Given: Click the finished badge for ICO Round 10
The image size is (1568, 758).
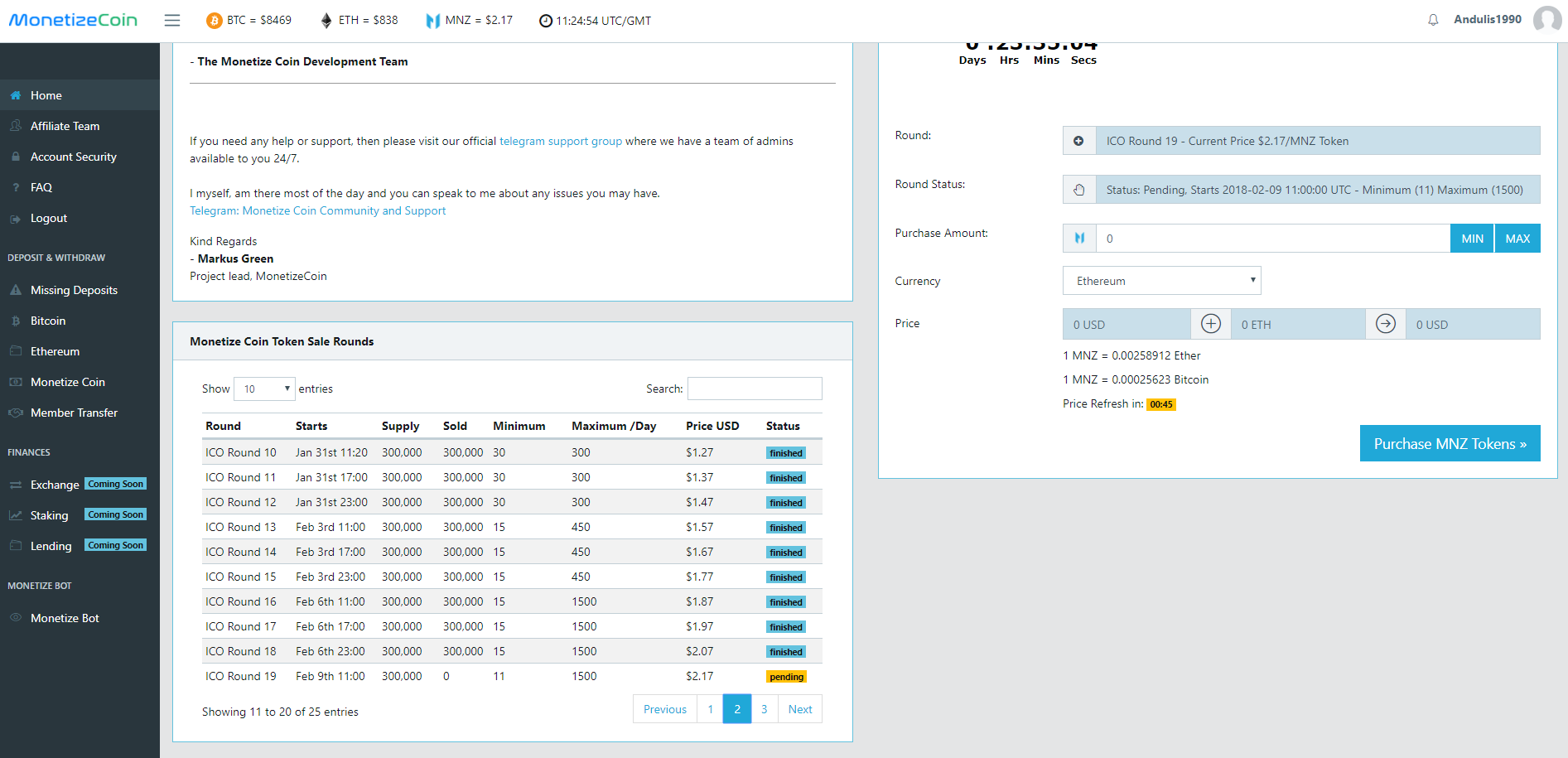Looking at the screenshot, I should tap(786, 453).
